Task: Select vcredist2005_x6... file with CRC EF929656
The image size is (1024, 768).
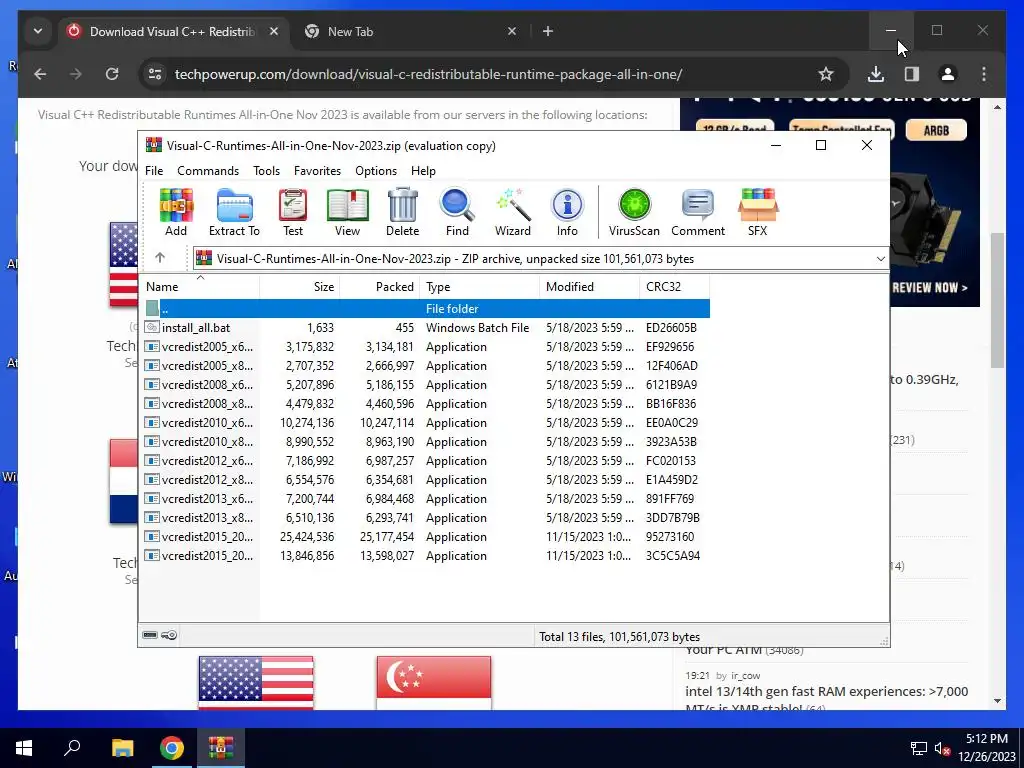Action: [x=426, y=347]
